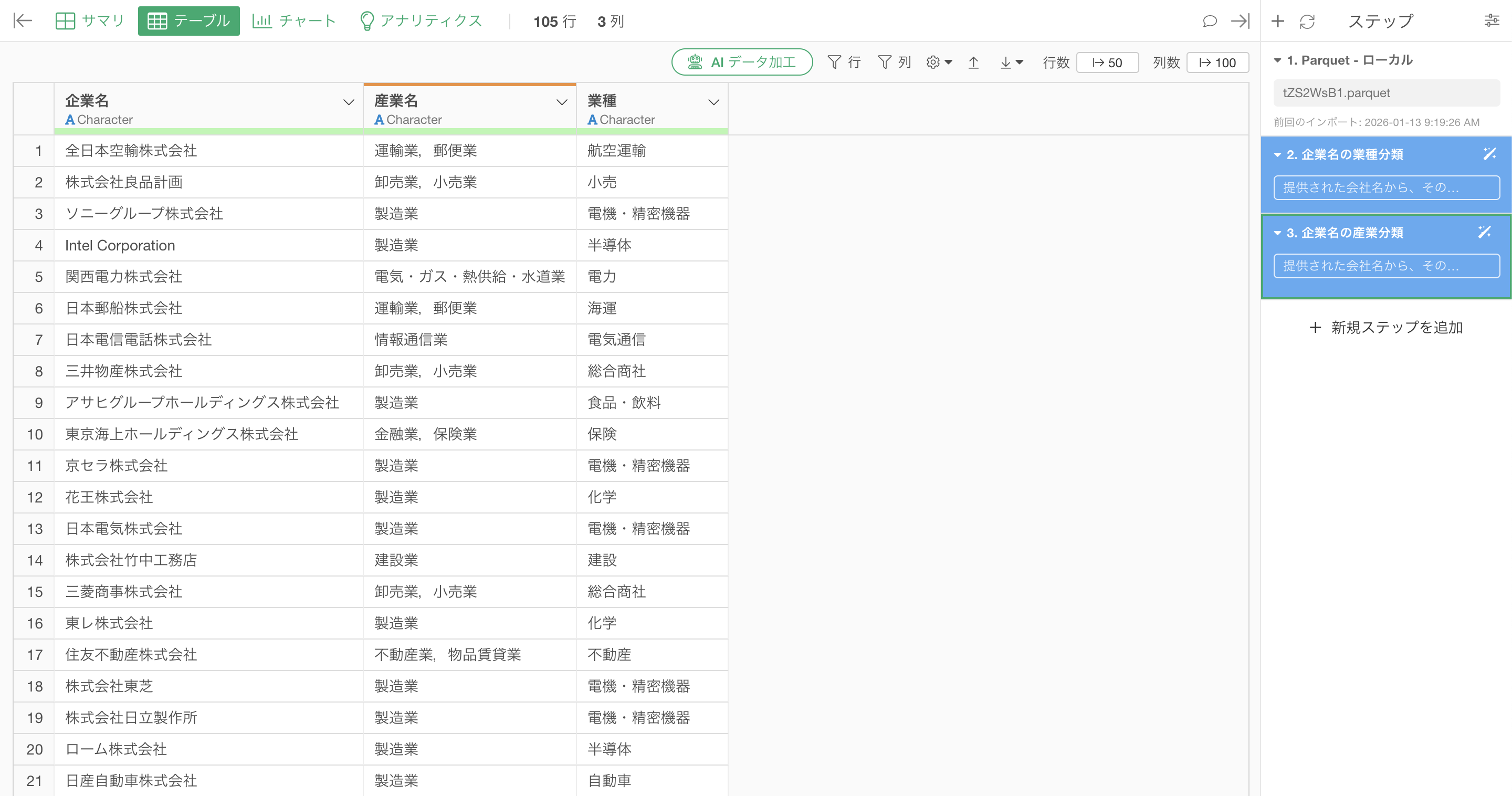
Task: Click the plus icon beside the refresh icon
Action: click(x=1278, y=21)
